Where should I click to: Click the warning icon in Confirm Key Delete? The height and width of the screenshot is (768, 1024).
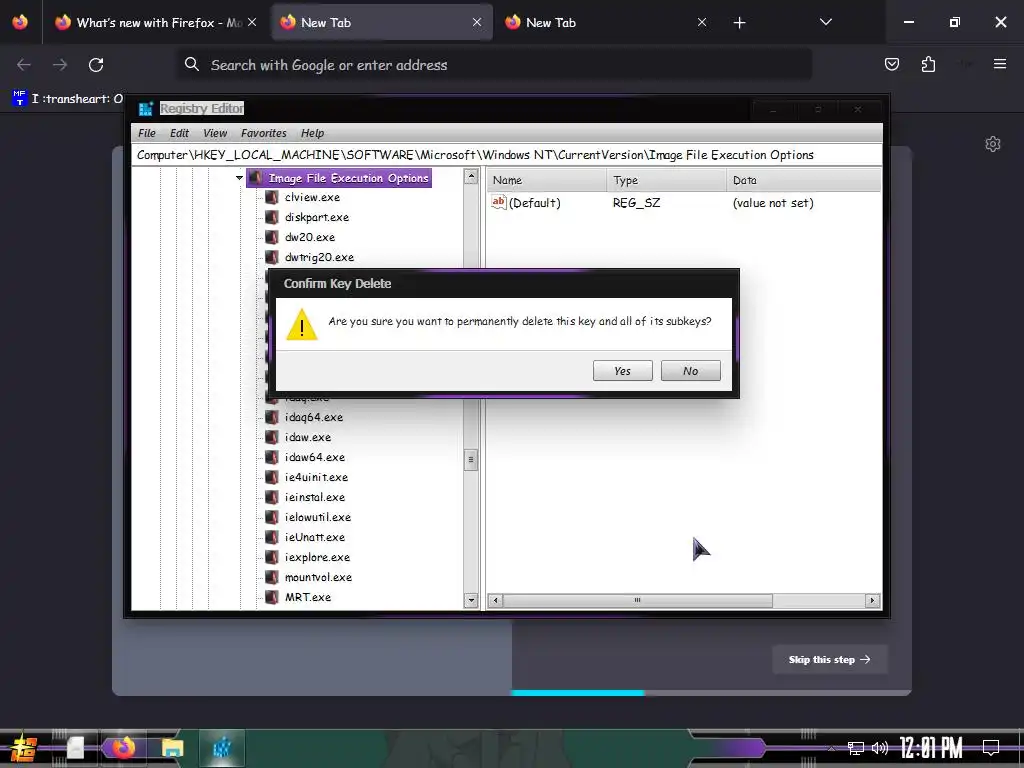pos(302,325)
